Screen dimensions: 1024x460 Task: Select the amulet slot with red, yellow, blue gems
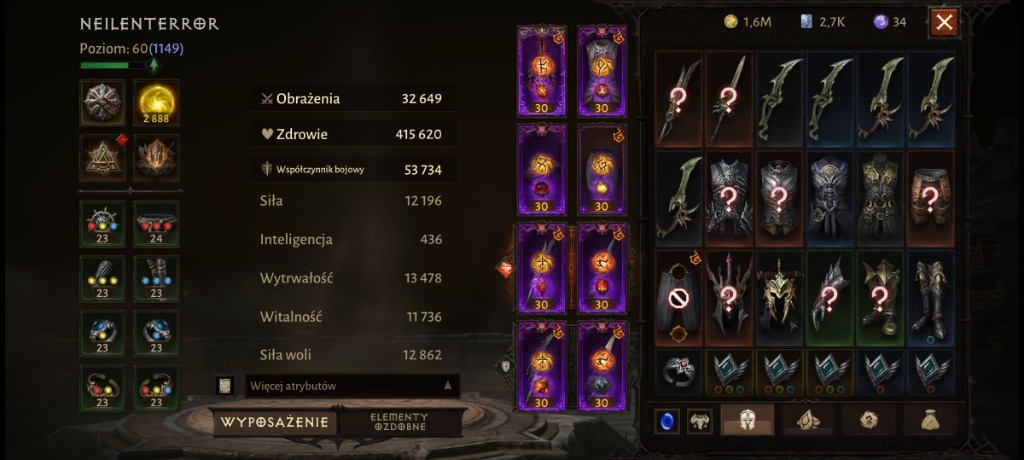tap(103, 224)
